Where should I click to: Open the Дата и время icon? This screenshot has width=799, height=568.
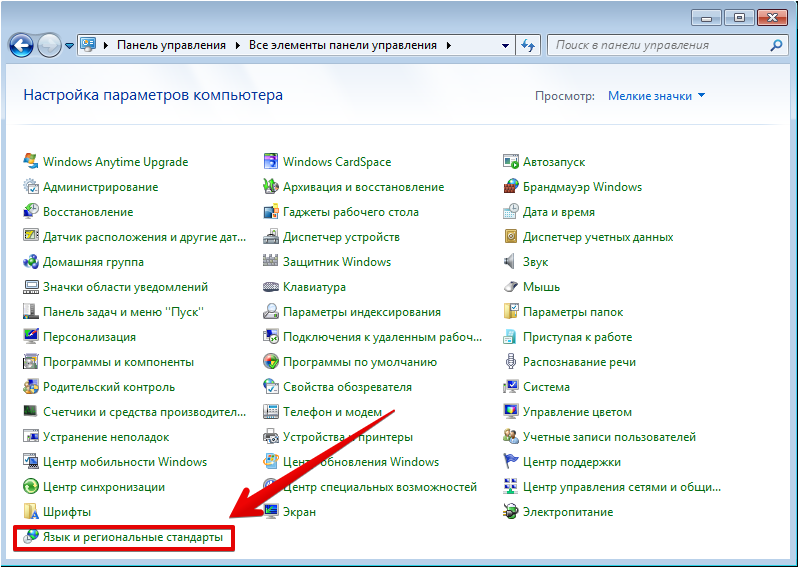pyautogui.click(x=511, y=211)
